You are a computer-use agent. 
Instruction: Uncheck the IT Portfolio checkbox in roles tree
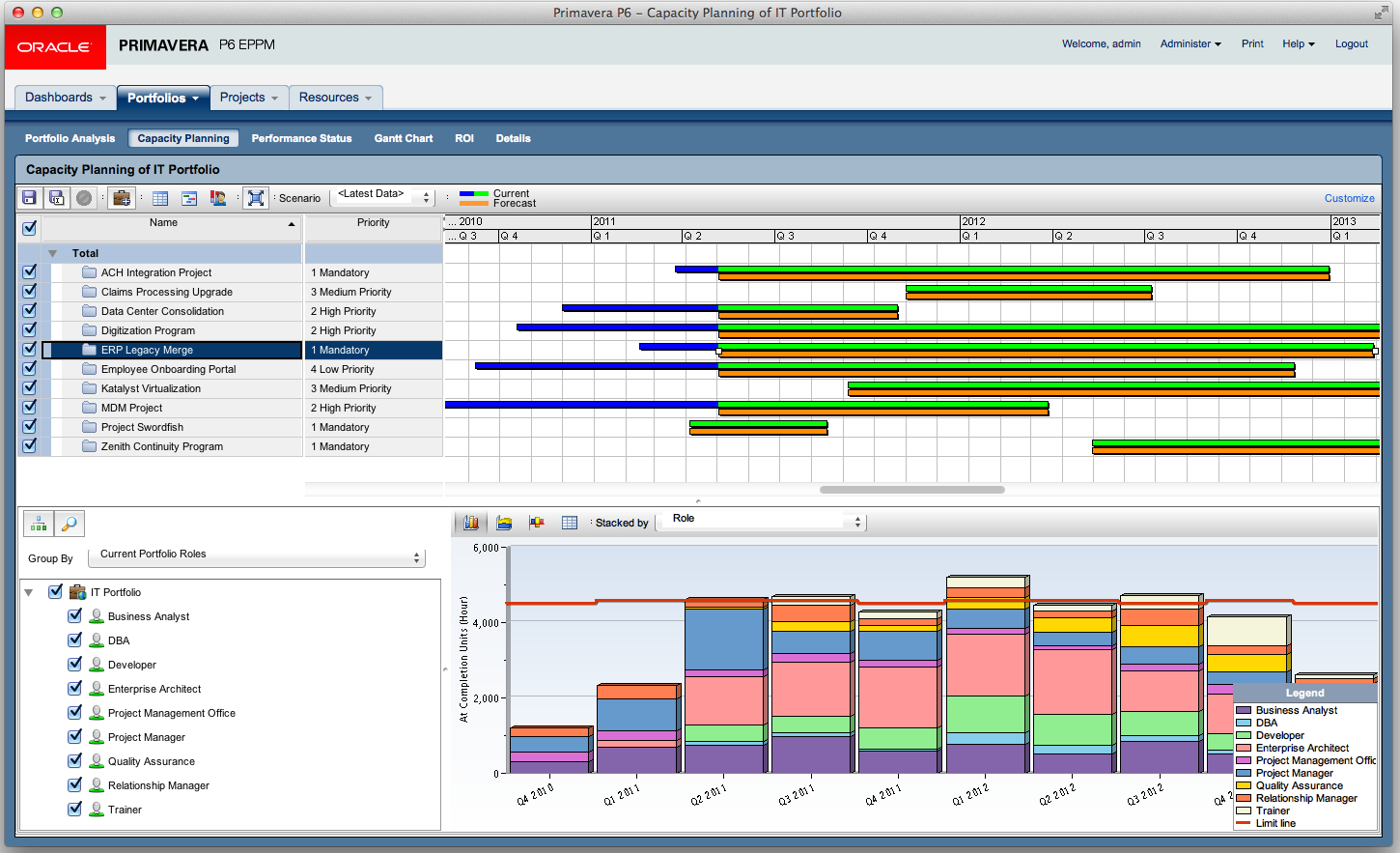pyautogui.click(x=55, y=591)
